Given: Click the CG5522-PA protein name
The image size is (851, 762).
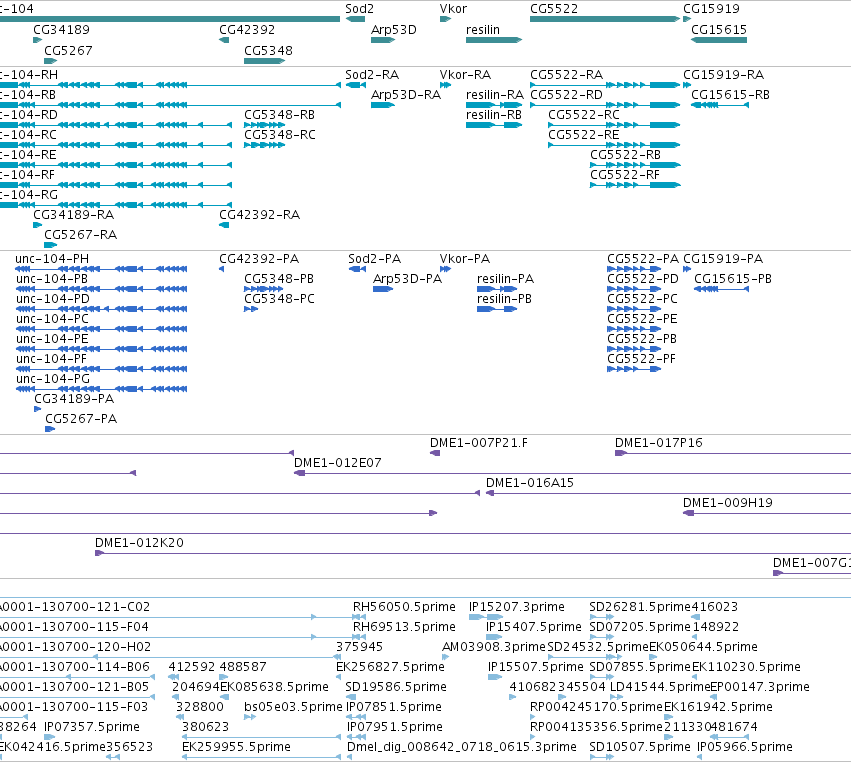Looking at the screenshot, I should pos(643,259).
